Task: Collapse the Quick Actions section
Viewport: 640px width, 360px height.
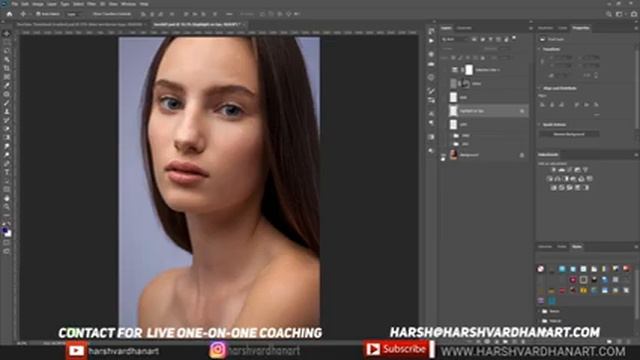Action: tap(540, 124)
